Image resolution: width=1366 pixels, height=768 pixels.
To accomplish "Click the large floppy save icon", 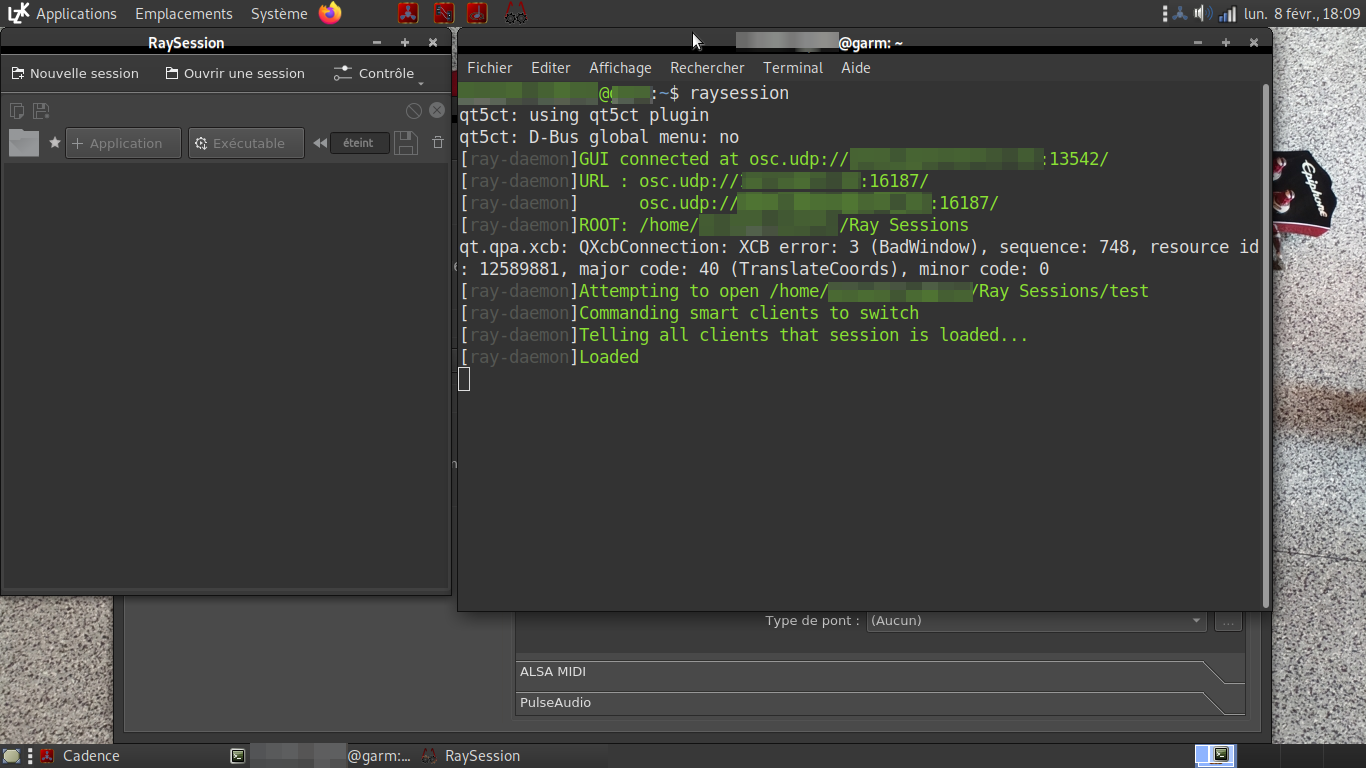I will coord(405,143).
